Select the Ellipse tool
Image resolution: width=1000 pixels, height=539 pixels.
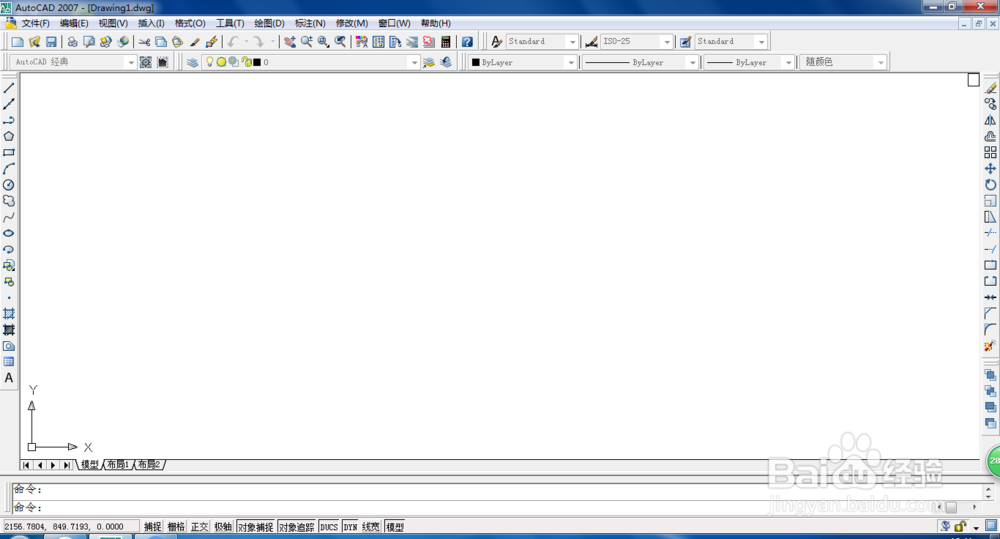tap(9, 233)
